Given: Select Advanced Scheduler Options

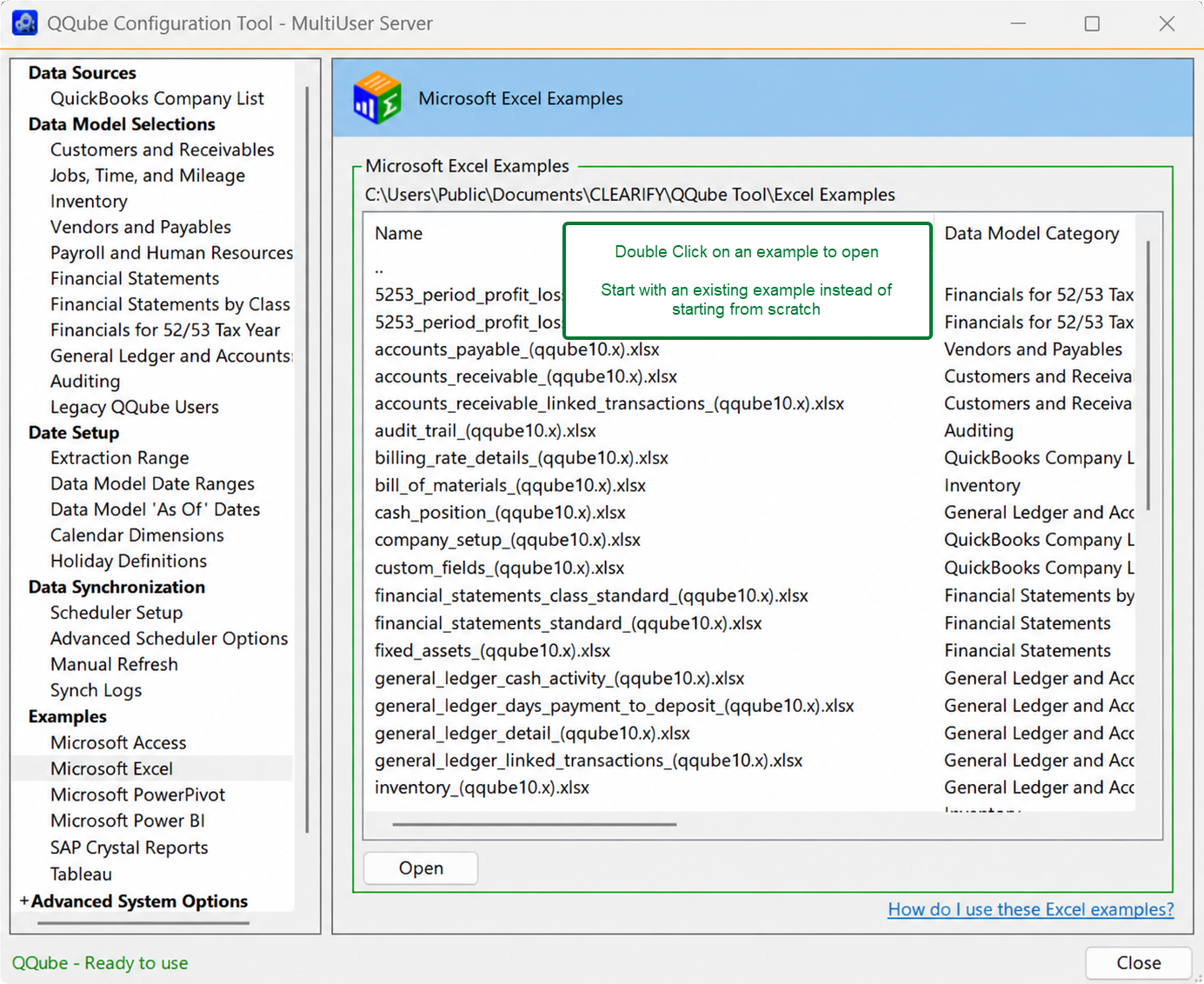Looking at the screenshot, I should coord(170,639).
